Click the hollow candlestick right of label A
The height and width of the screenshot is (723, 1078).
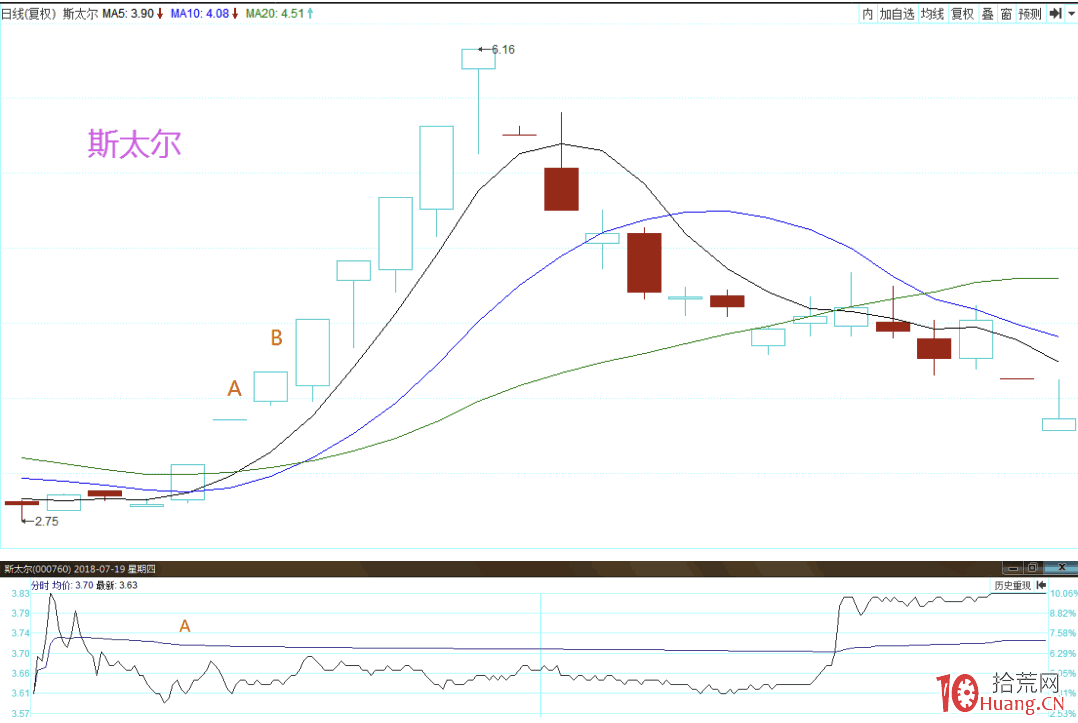pyautogui.click(x=271, y=387)
